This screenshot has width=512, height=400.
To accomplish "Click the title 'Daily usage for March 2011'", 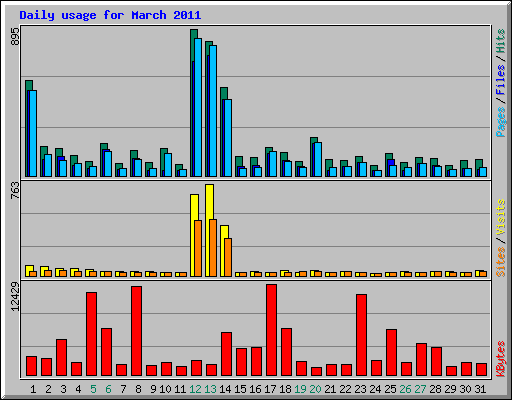I will (x=110, y=15).
